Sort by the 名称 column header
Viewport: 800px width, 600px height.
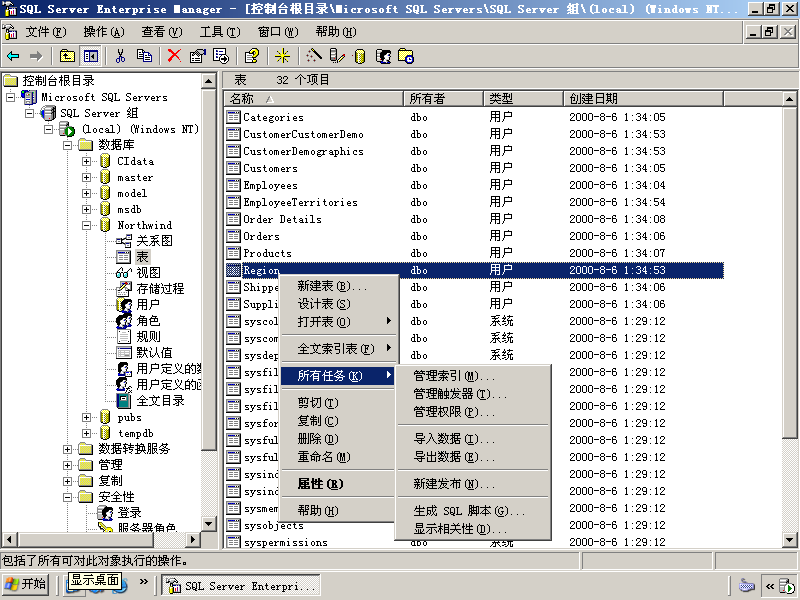(314, 98)
